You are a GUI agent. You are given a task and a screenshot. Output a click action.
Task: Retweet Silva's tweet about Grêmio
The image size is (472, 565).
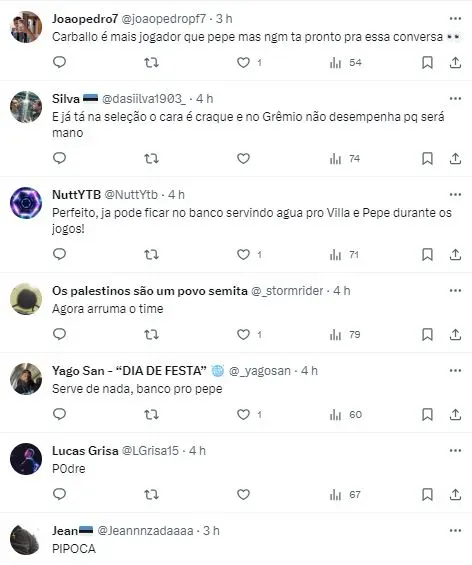151,159
